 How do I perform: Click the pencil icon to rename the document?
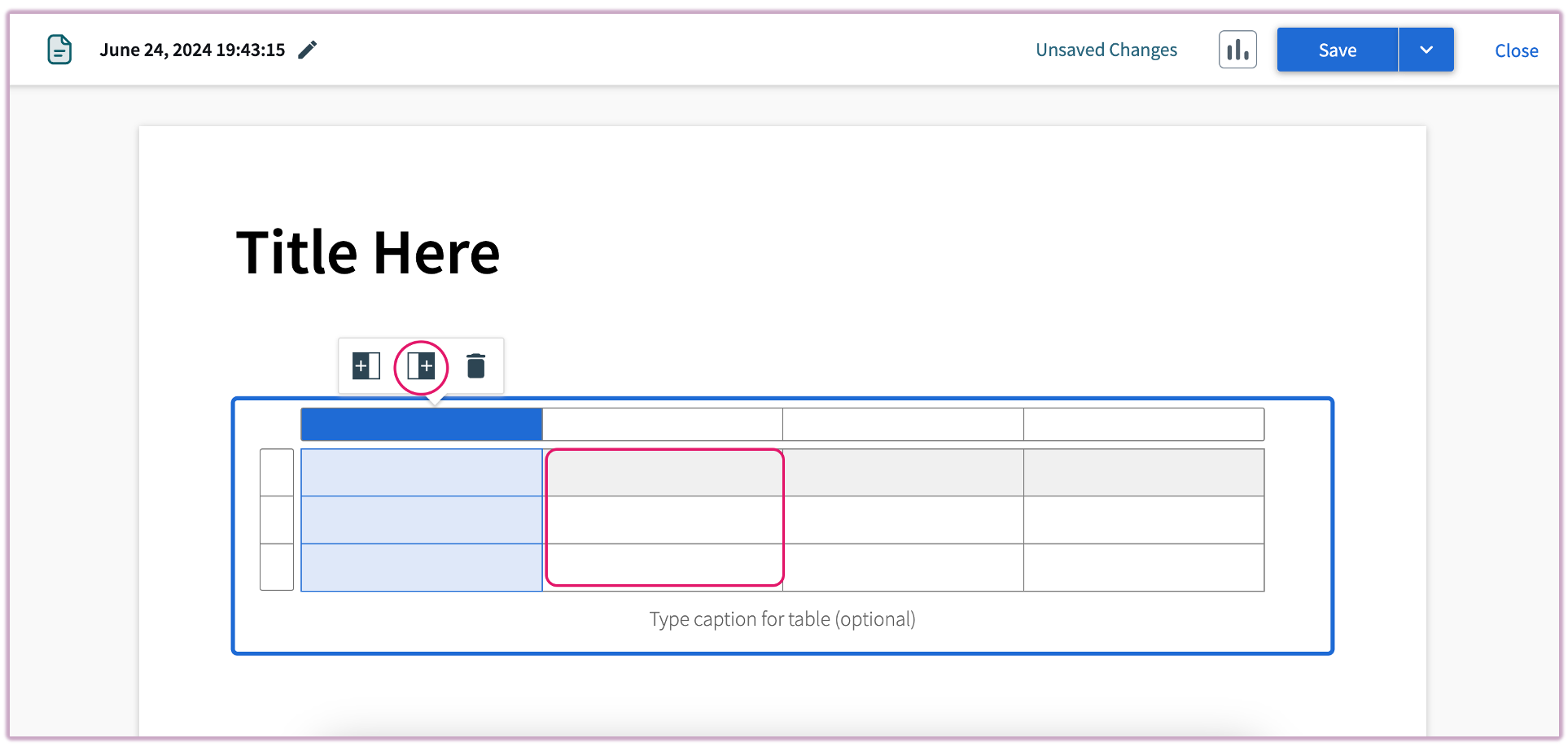coord(307,50)
